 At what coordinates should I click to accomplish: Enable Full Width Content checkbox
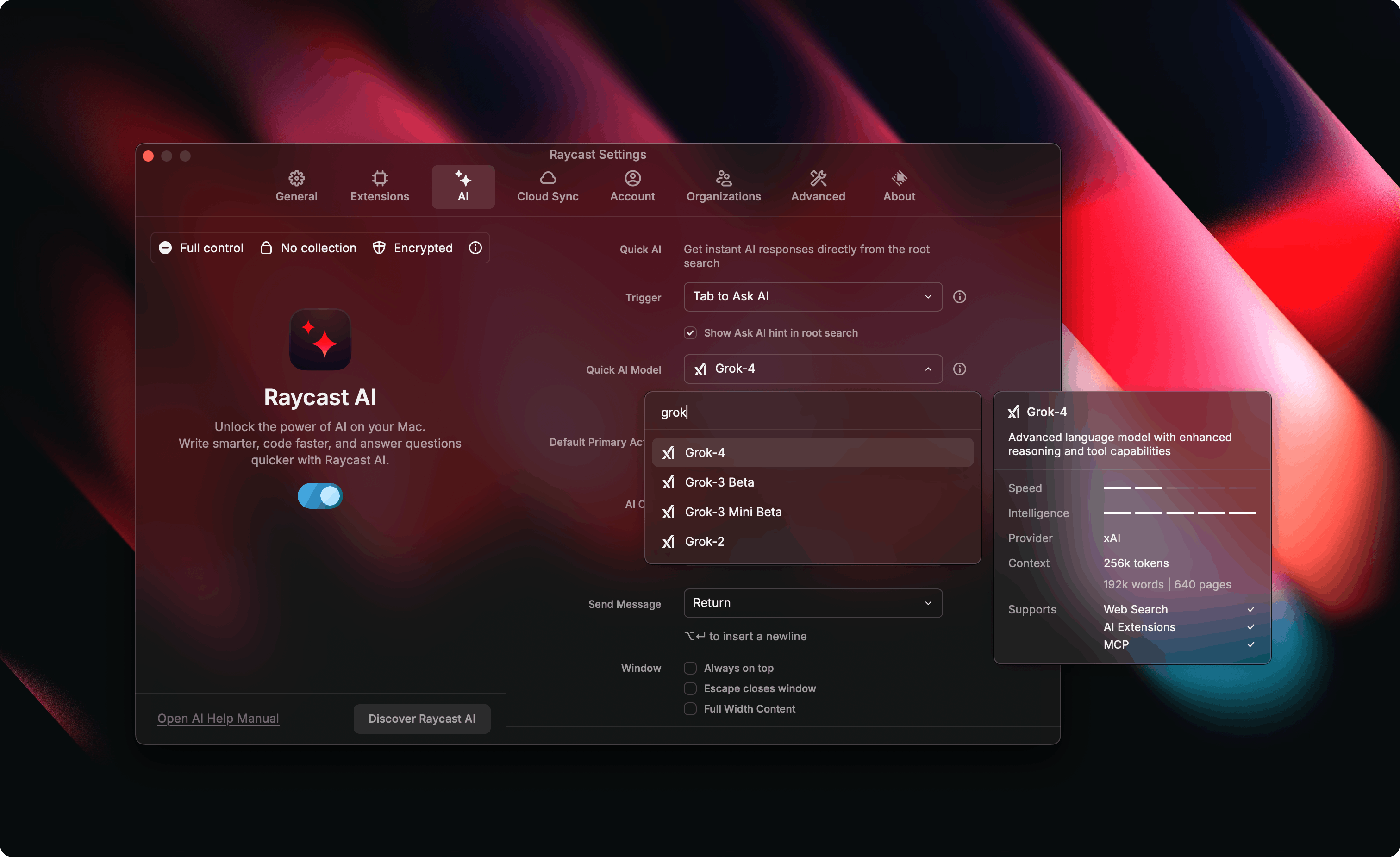pos(690,709)
